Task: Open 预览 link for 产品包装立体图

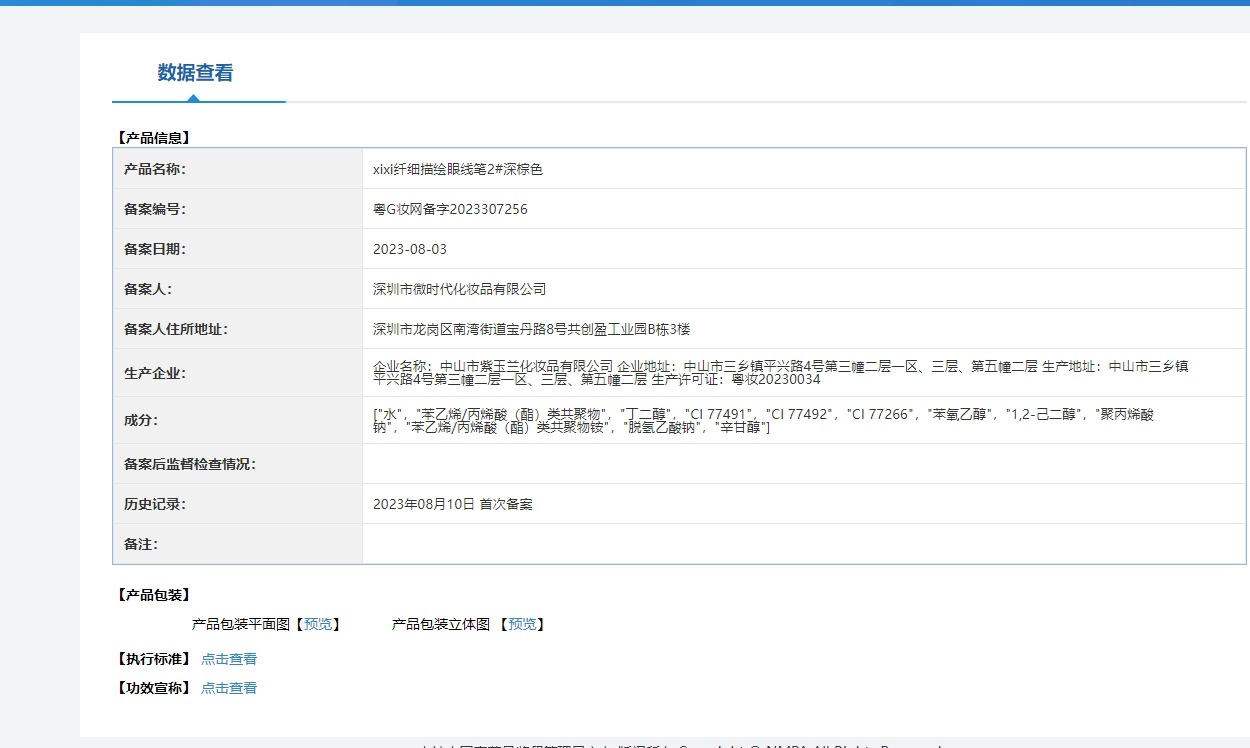Action: pos(522,624)
